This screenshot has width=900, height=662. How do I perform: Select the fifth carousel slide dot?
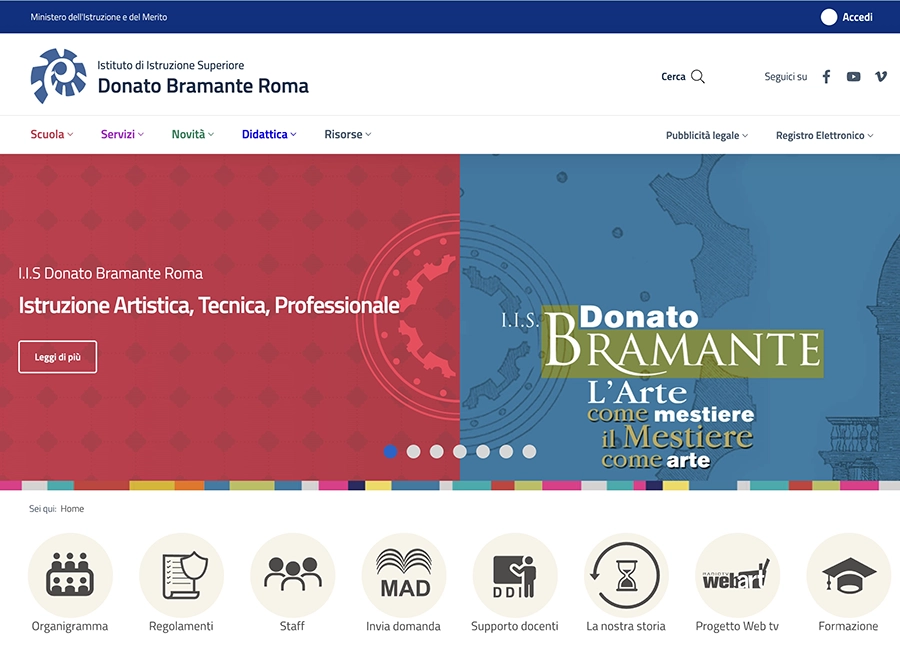click(483, 452)
